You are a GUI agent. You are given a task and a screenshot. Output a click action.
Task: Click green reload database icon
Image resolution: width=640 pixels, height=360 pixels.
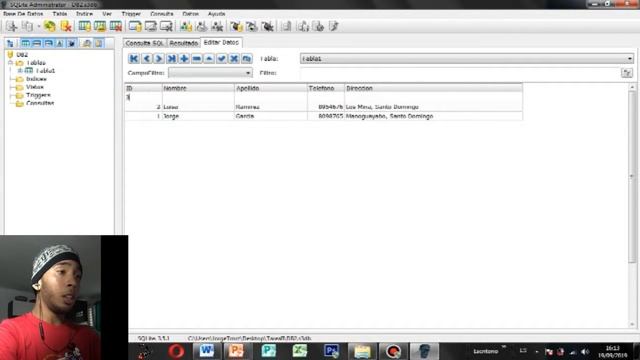tap(50, 27)
